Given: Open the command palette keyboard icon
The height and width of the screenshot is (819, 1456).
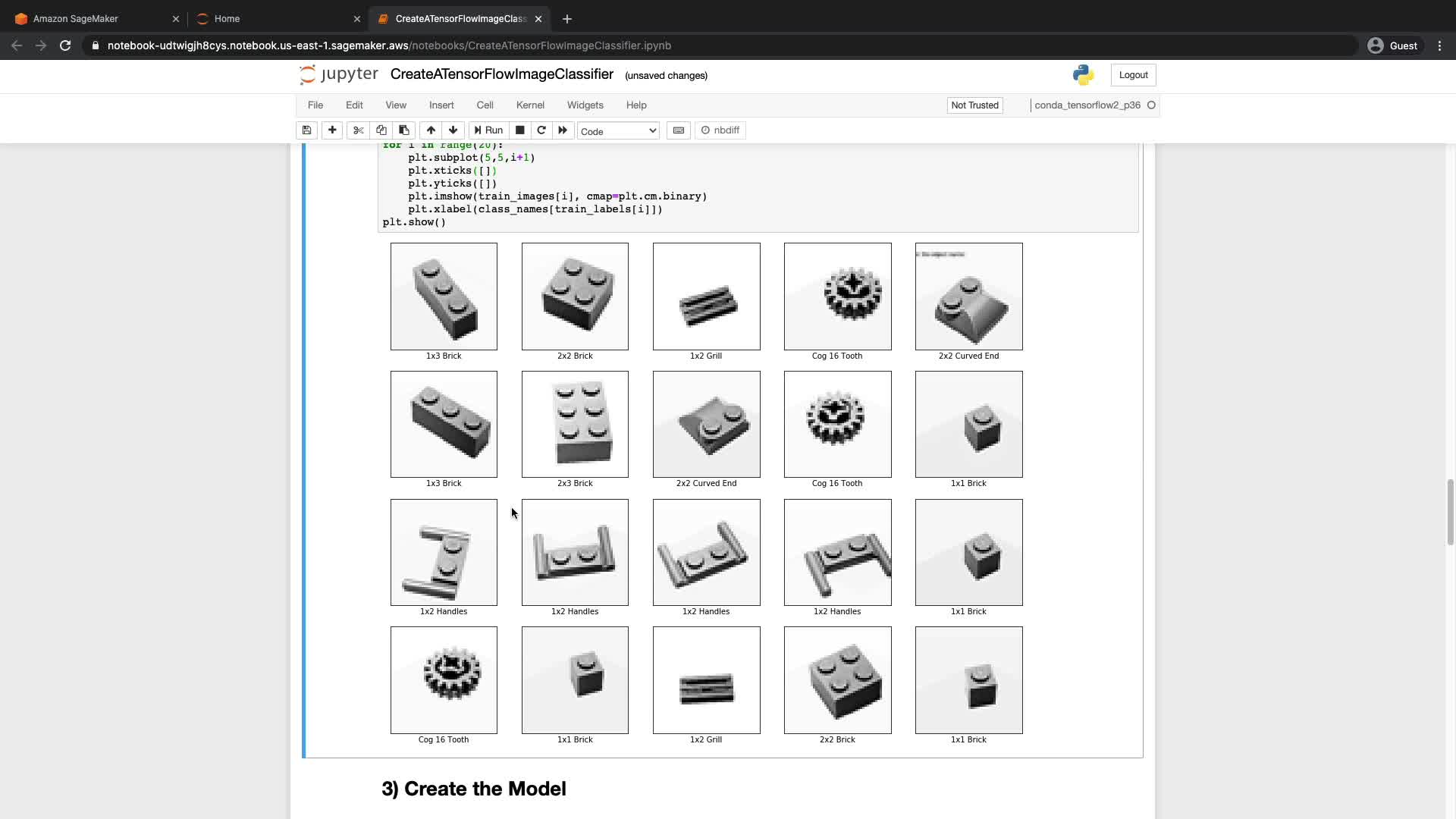Looking at the screenshot, I should click(x=679, y=130).
